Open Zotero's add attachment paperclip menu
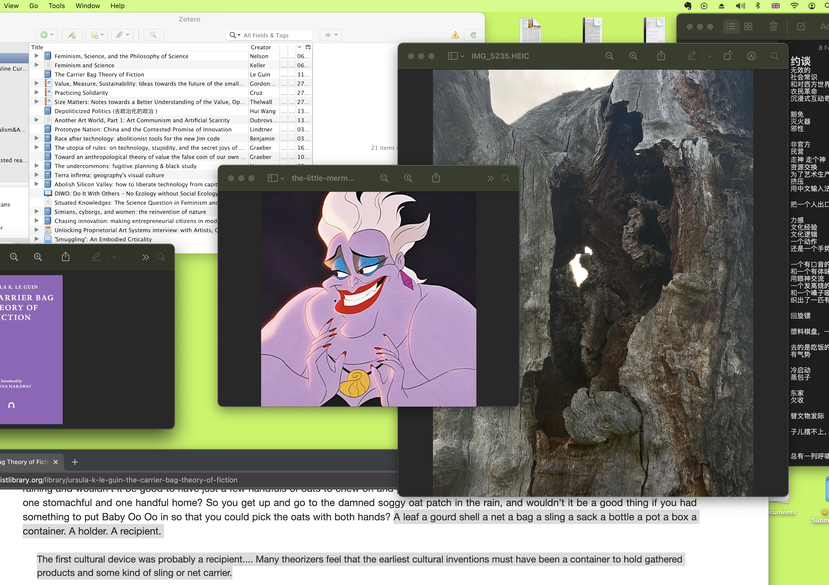 121,35
